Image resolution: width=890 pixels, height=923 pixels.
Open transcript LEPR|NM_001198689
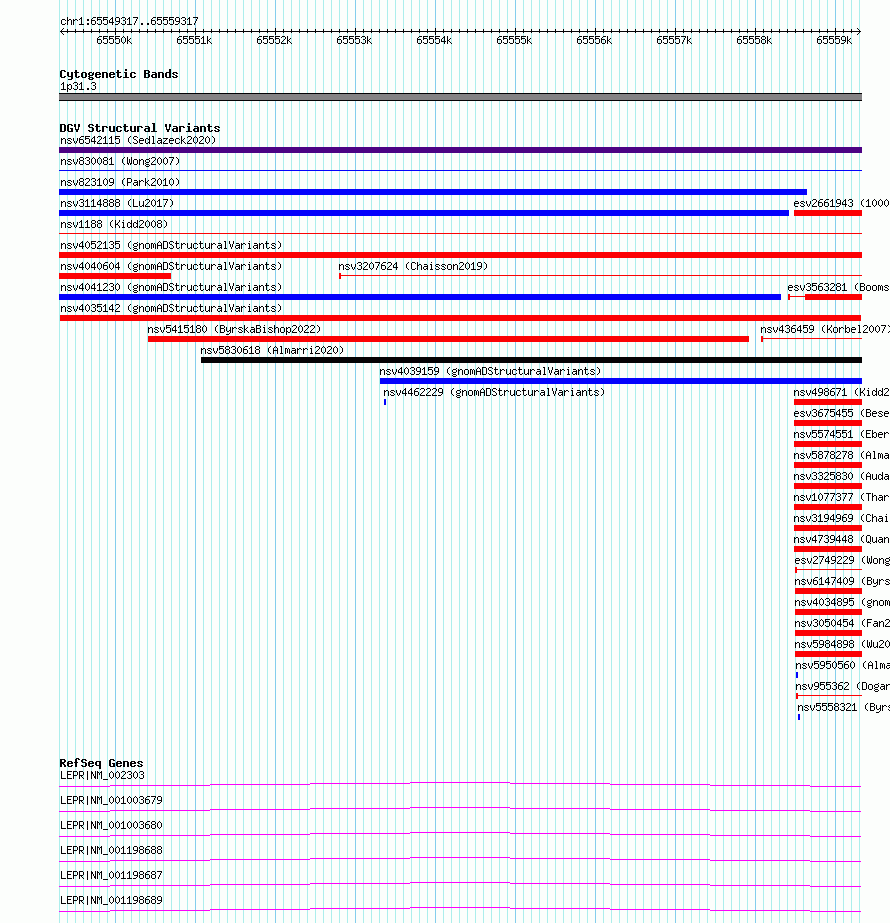pos(111,901)
